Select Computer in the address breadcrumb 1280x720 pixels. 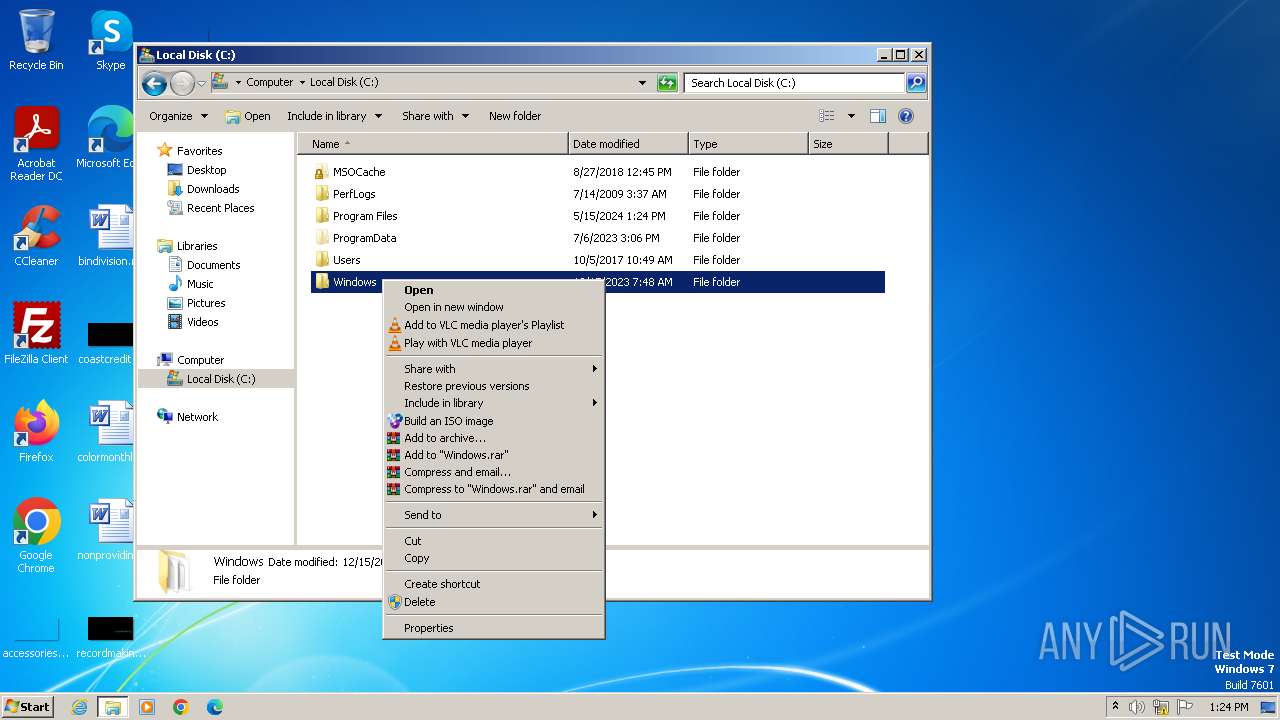point(270,83)
